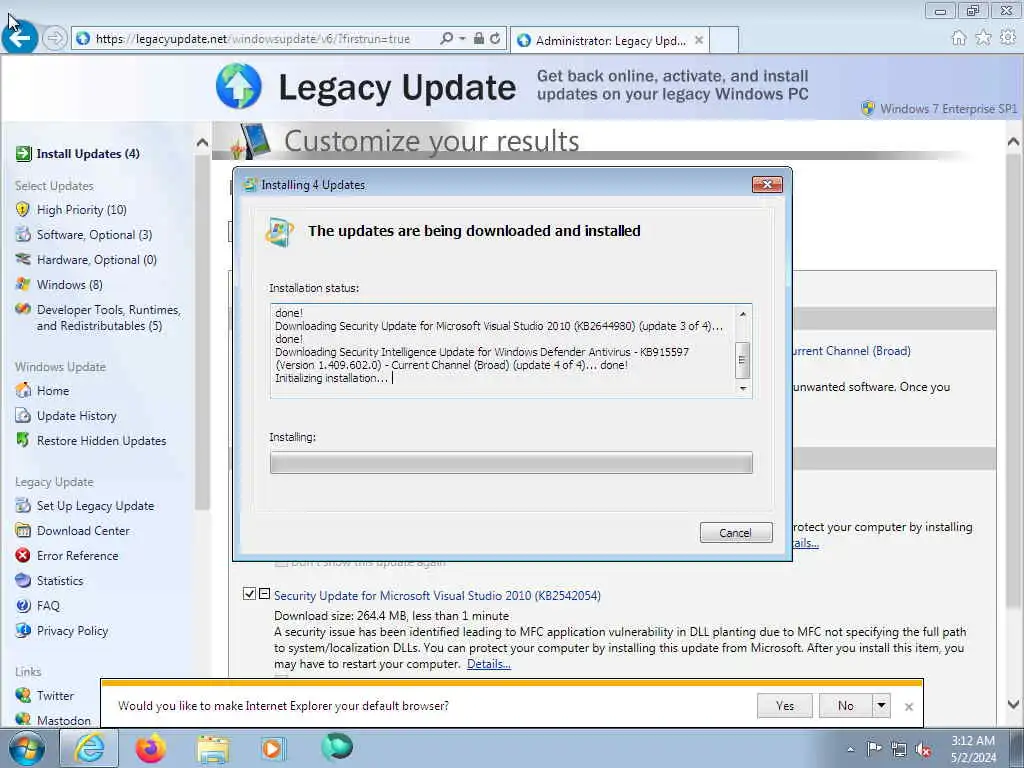Click the Internet Explorer taskbar button
The image size is (1024, 768).
point(89,748)
